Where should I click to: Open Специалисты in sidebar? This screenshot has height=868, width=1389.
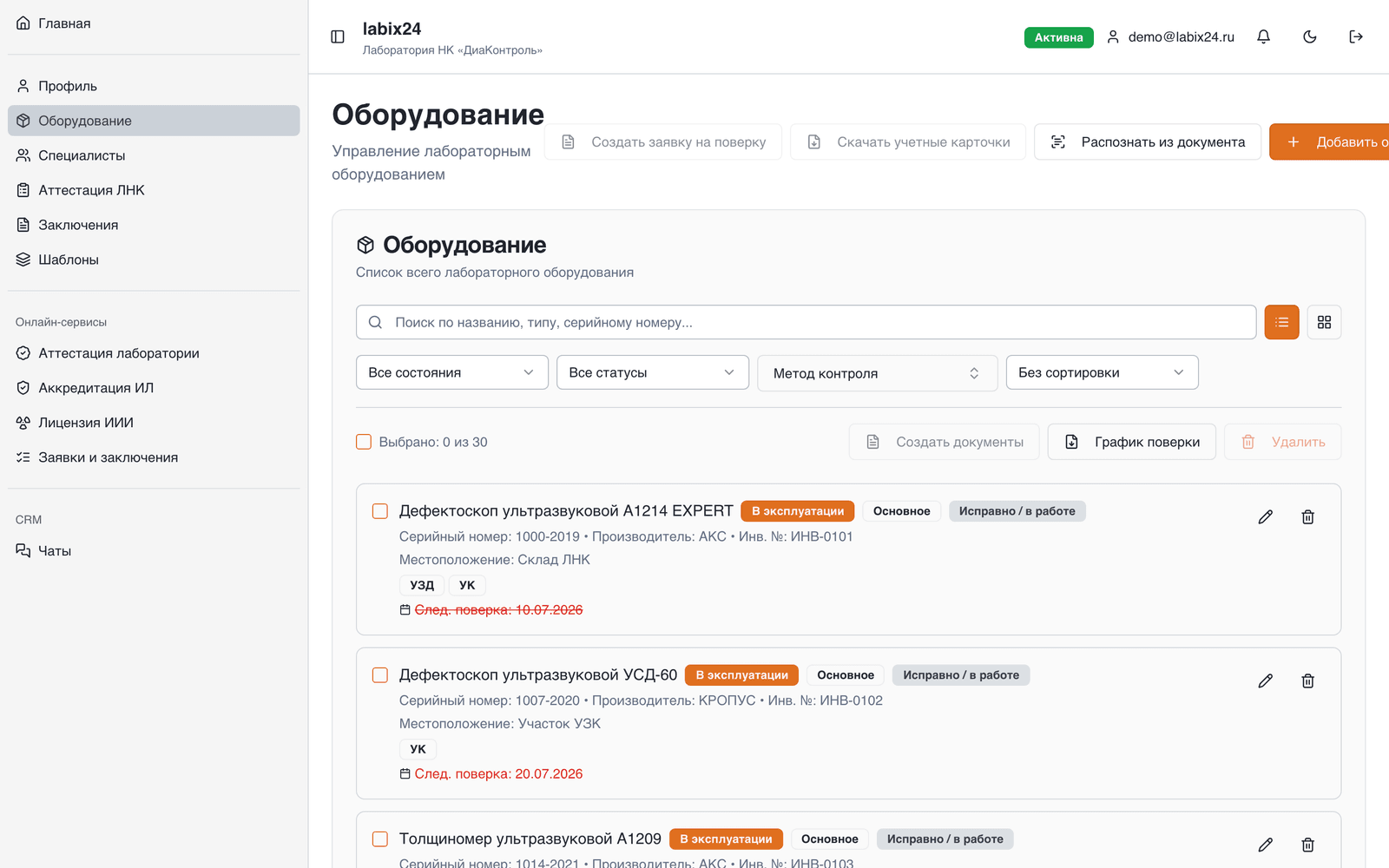click(154, 155)
